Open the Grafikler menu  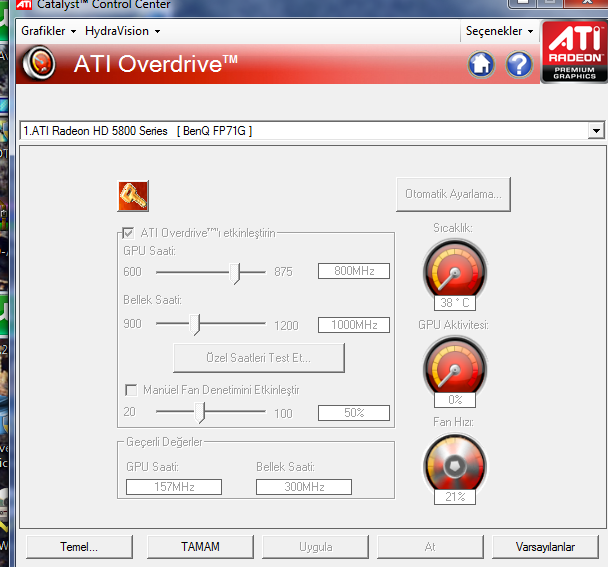point(48,31)
